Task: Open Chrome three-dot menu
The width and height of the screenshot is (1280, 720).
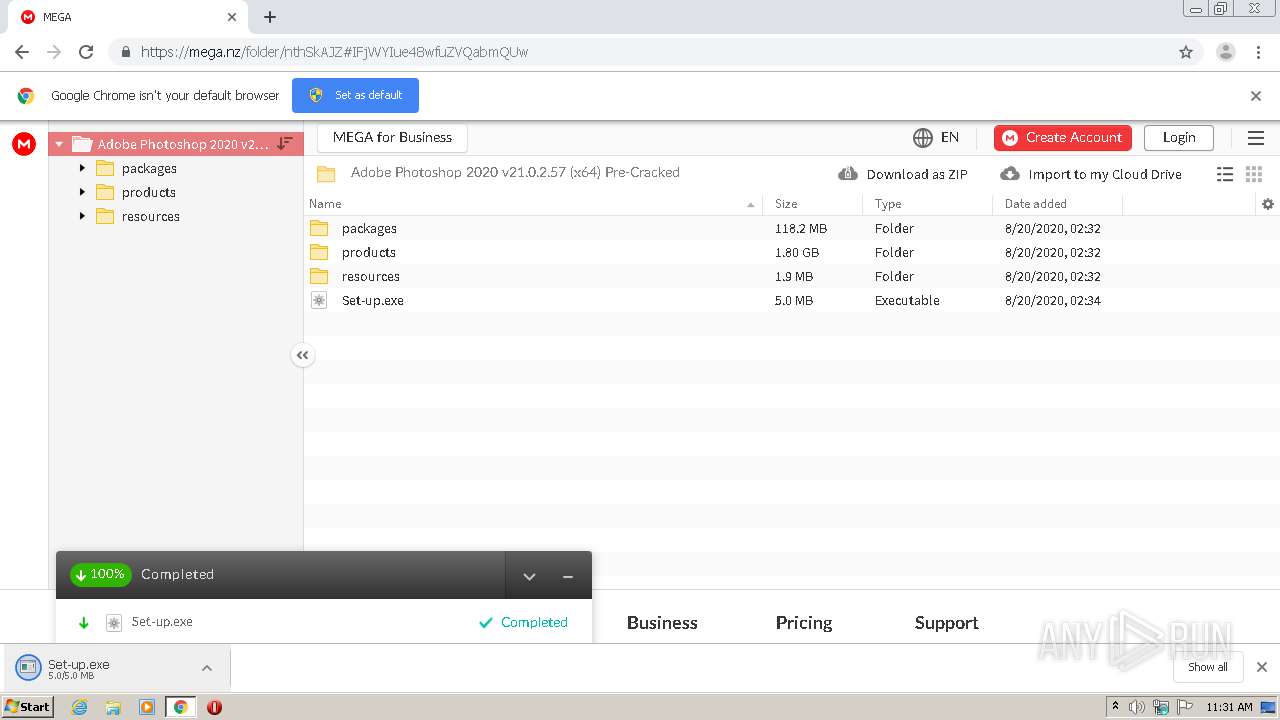Action: click(x=1259, y=52)
